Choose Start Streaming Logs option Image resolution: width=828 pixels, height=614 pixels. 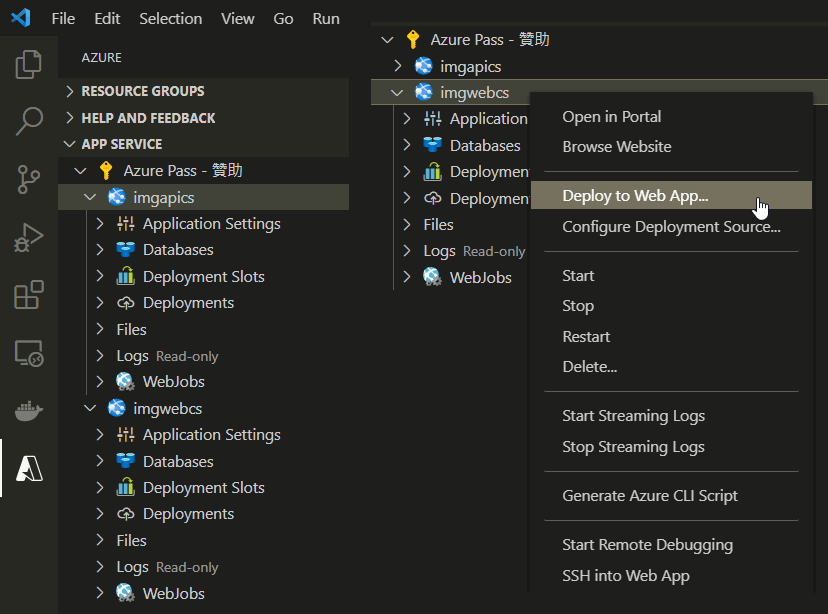[x=633, y=416]
